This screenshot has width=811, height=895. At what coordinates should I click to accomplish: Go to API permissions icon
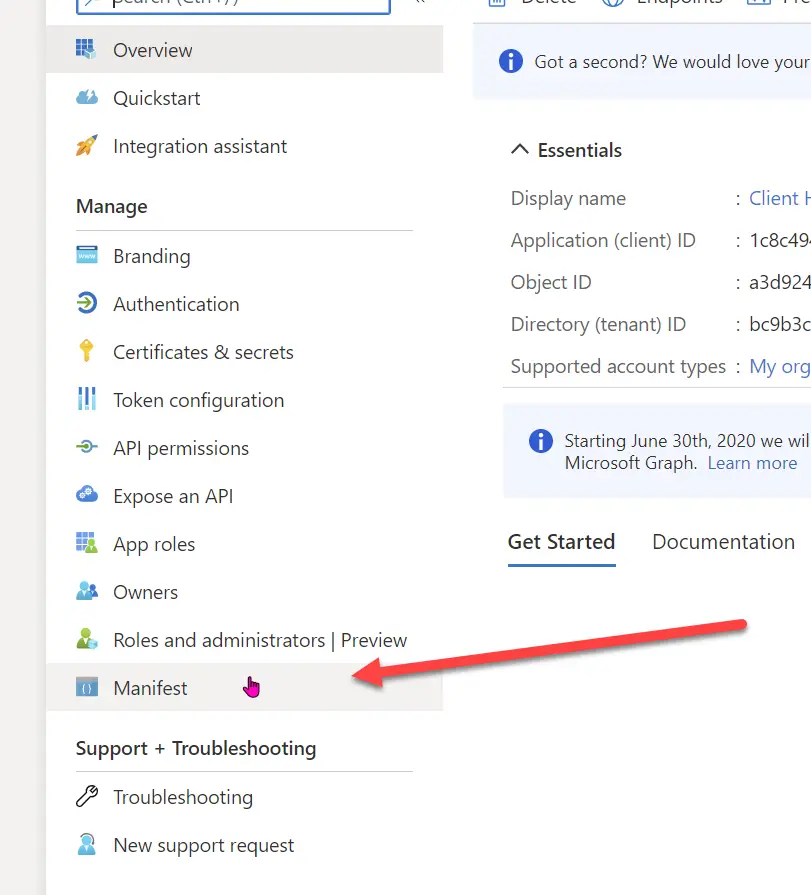(87, 447)
